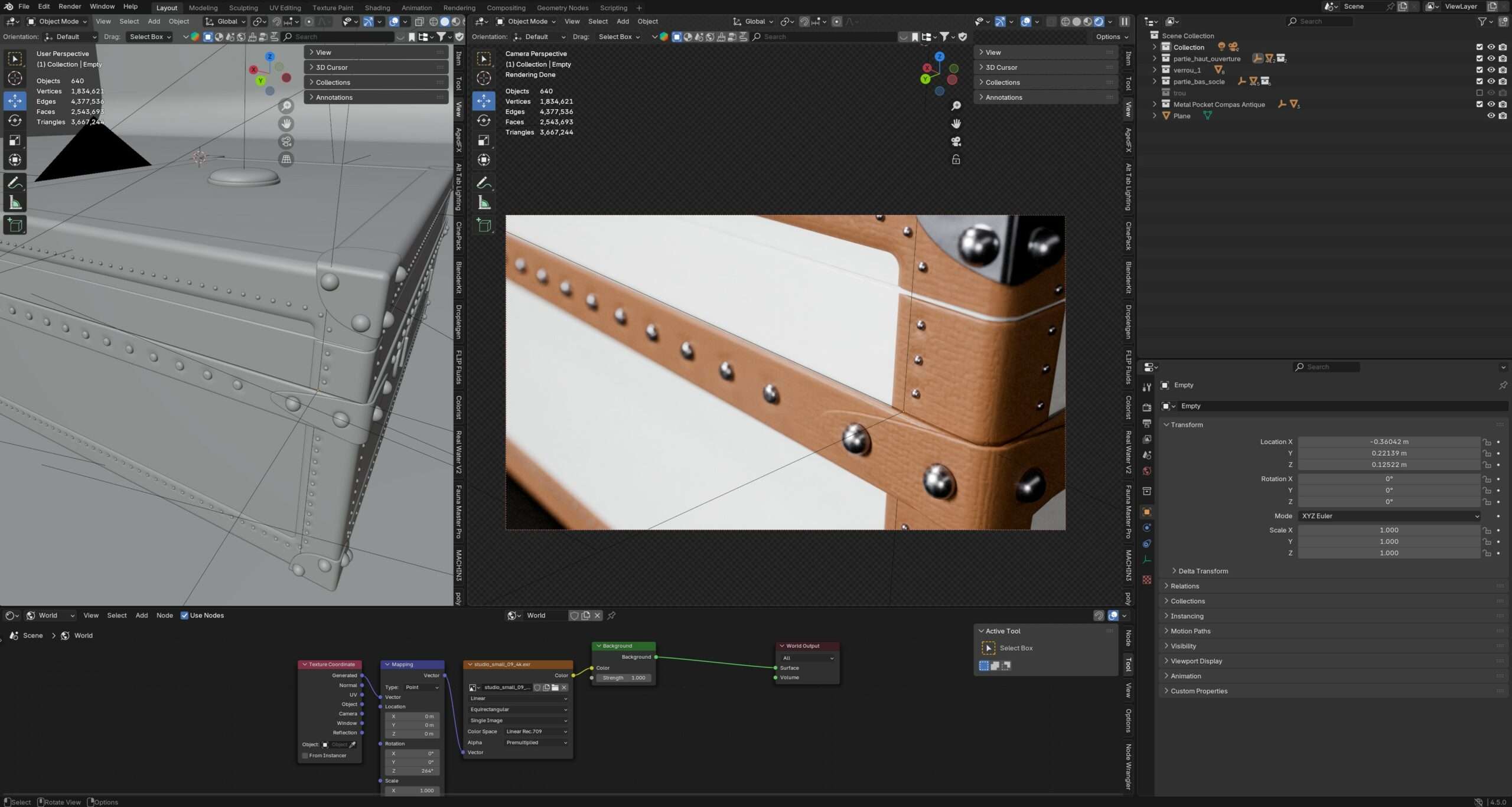Hide partie_bas_socle in the viewport

[x=1491, y=81]
